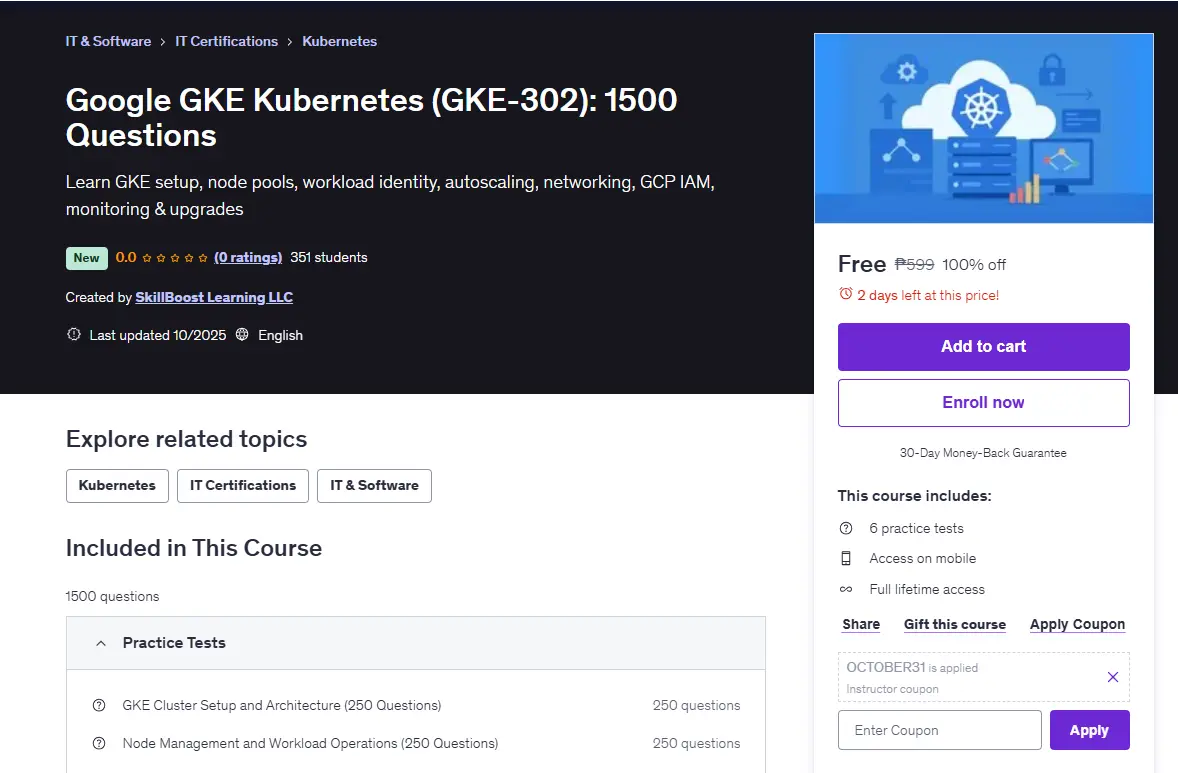The height and width of the screenshot is (773, 1178).
Task: Click question icon beside GKE Cluster Setup test
Action: (x=98, y=705)
